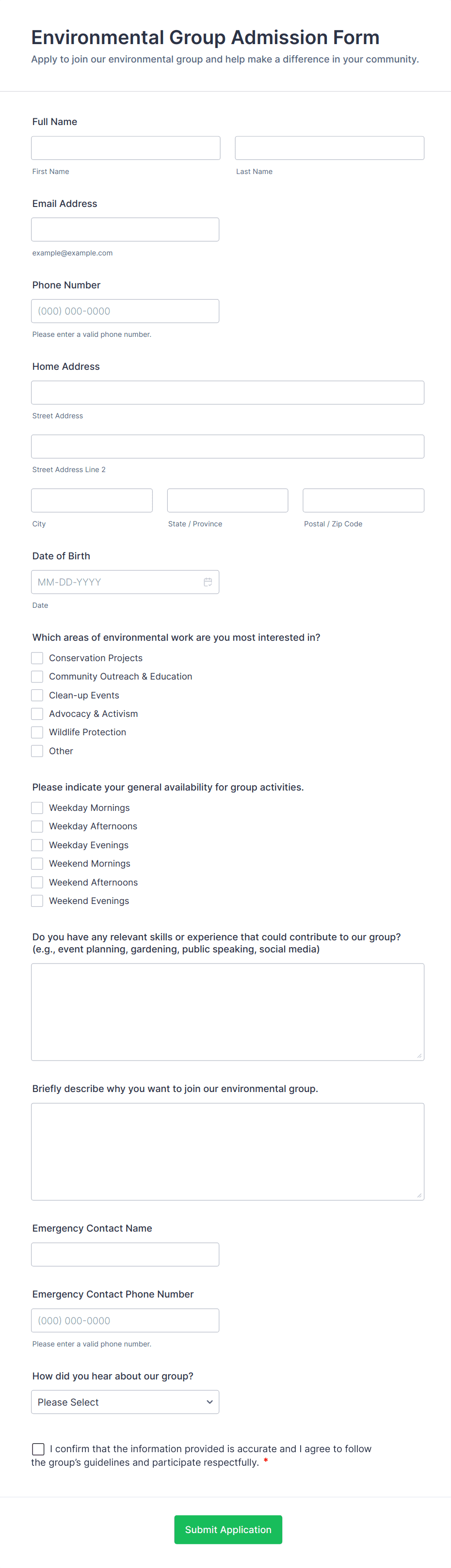Enable the Wildlife Protection checkbox
The image size is (451, 1568).
pyautogui.click(x=37, y=732)
